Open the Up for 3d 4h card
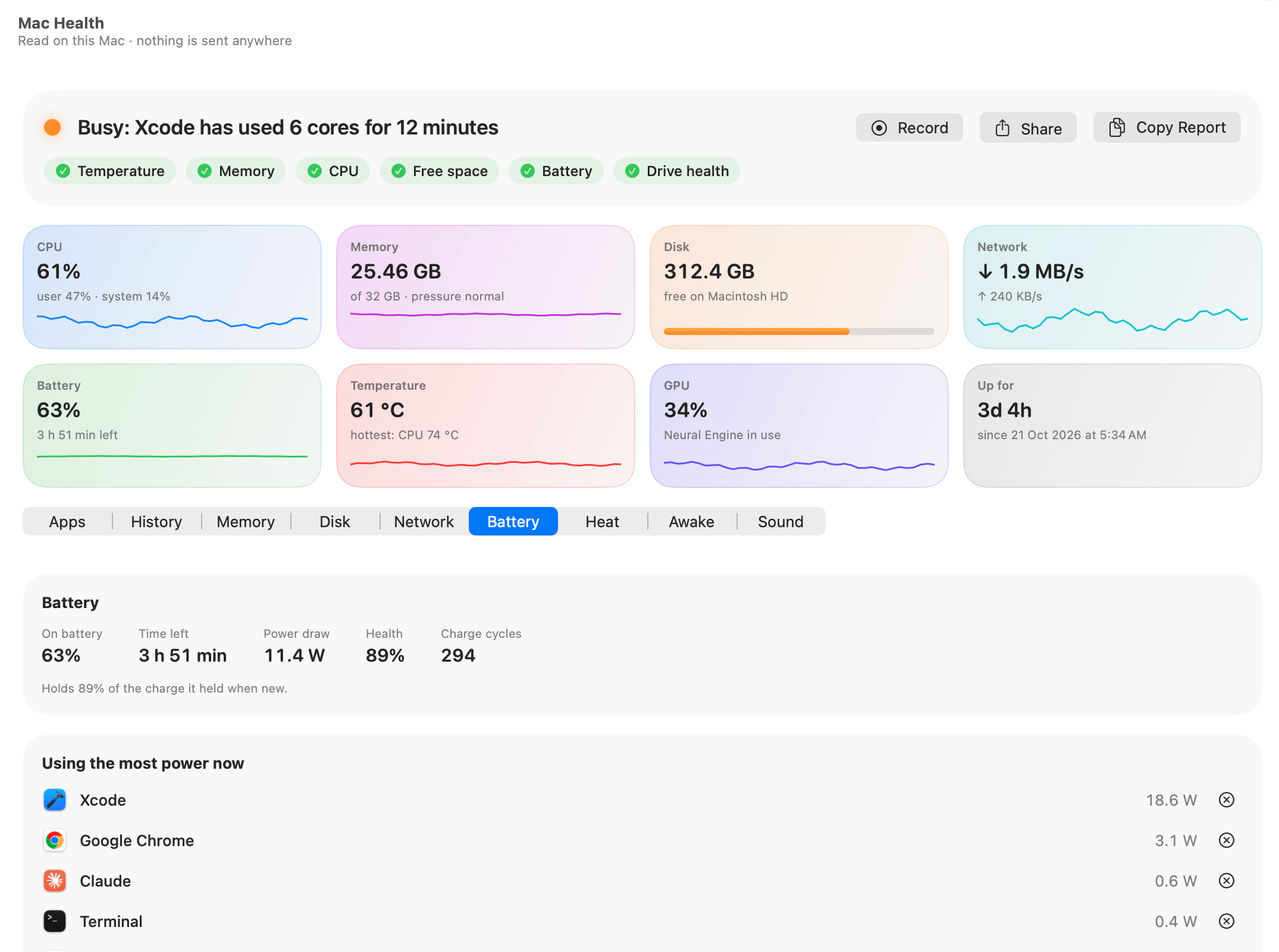The width and height of the screenshot is (1279, 952). (1113, 425)
